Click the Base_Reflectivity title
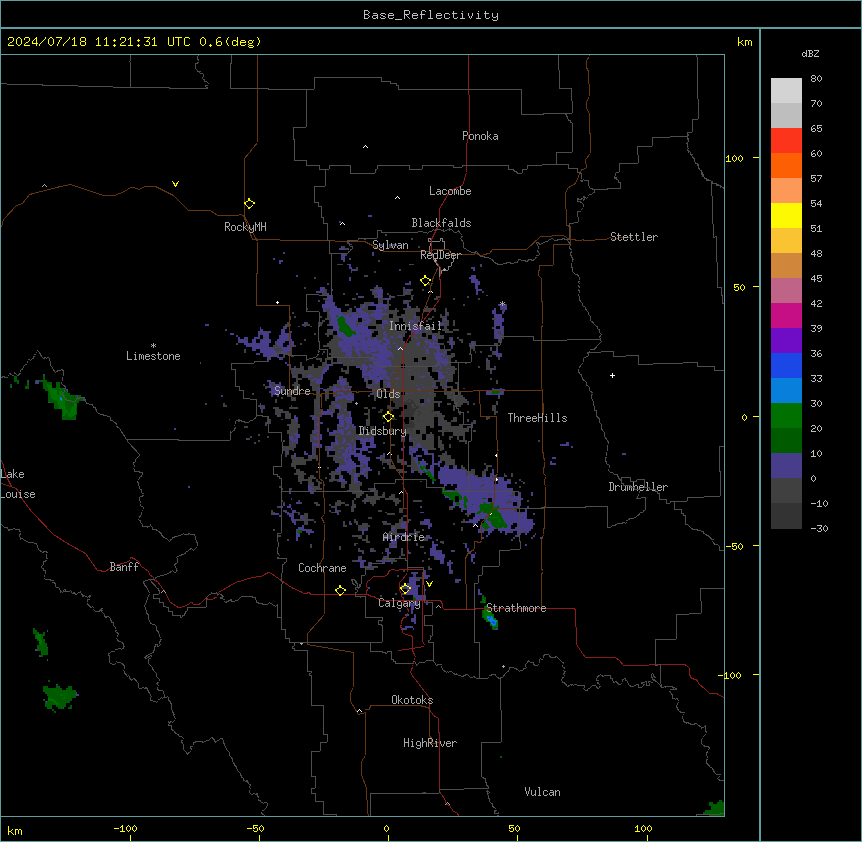 coord(431,15)
